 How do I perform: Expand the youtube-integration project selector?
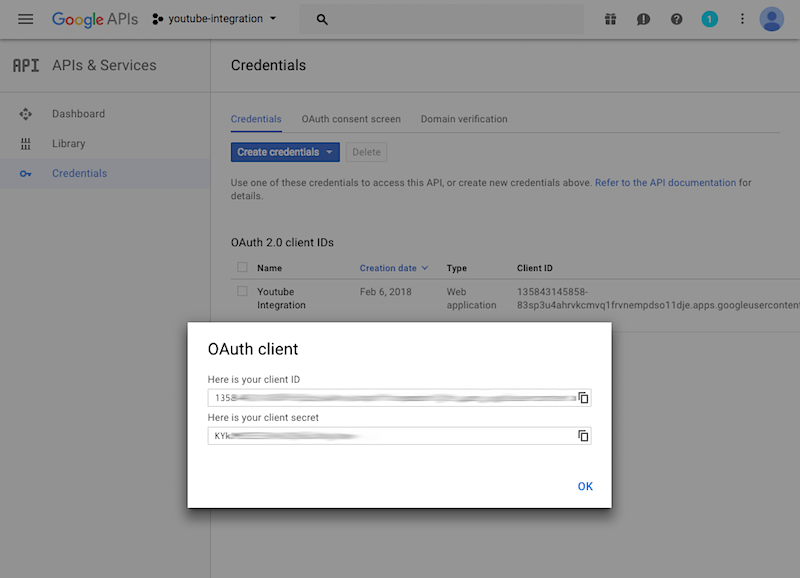[215, 19]
